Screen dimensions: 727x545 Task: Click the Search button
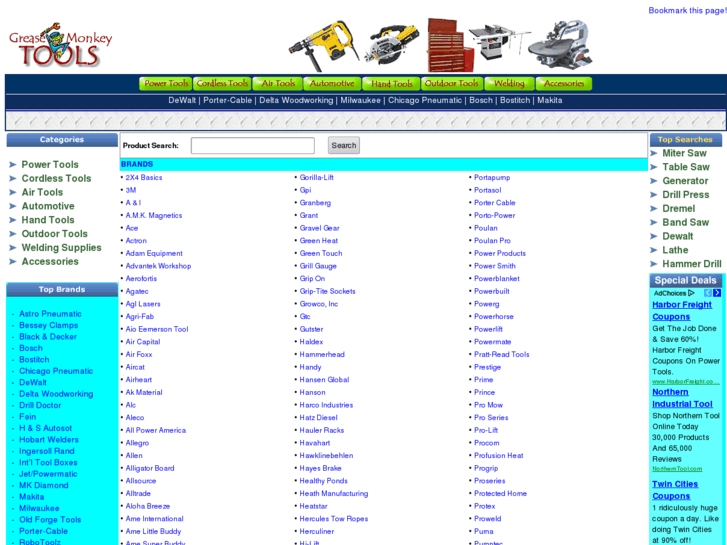click(x=344, y=146)
